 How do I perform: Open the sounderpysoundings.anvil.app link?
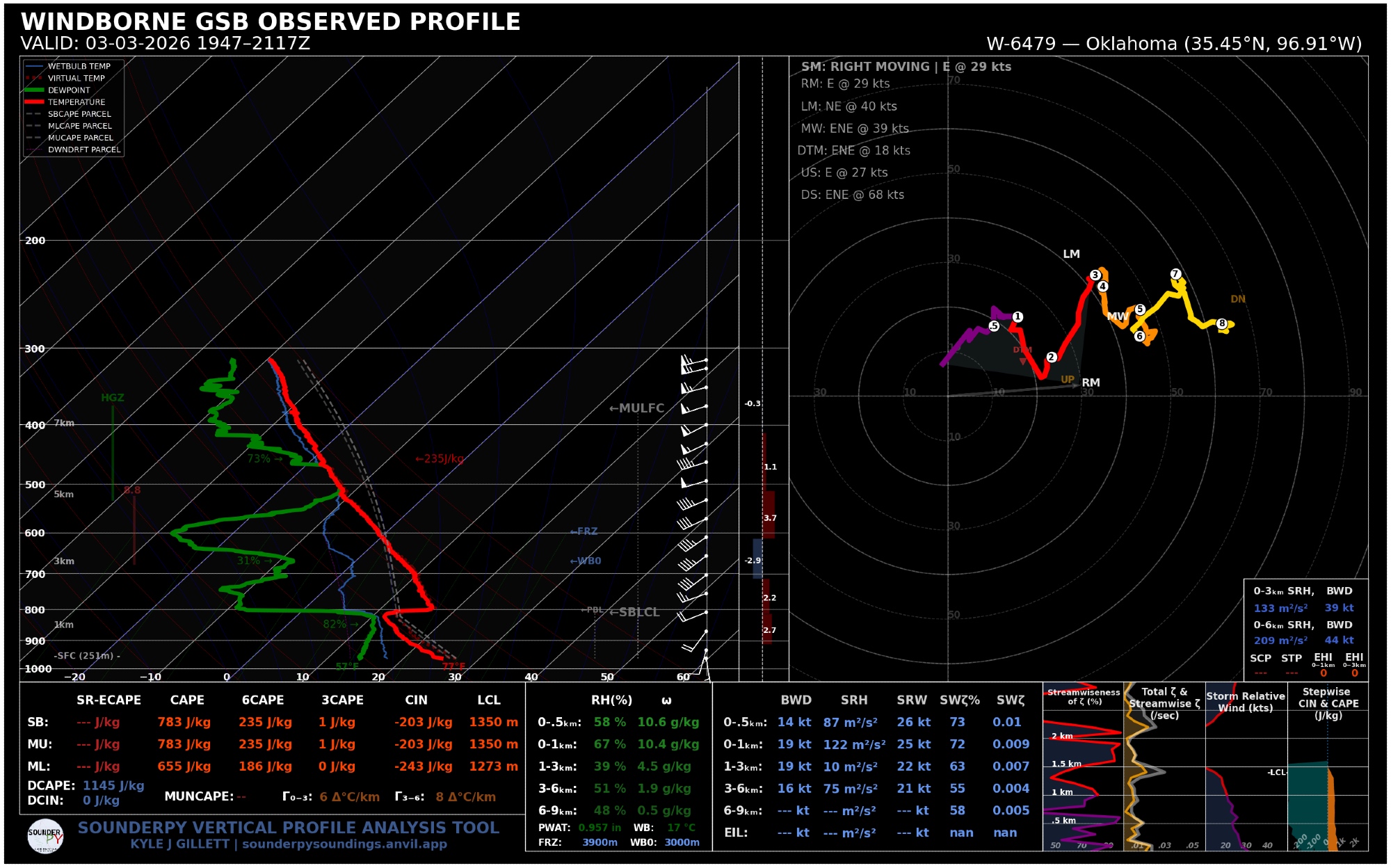pos(344,844)
